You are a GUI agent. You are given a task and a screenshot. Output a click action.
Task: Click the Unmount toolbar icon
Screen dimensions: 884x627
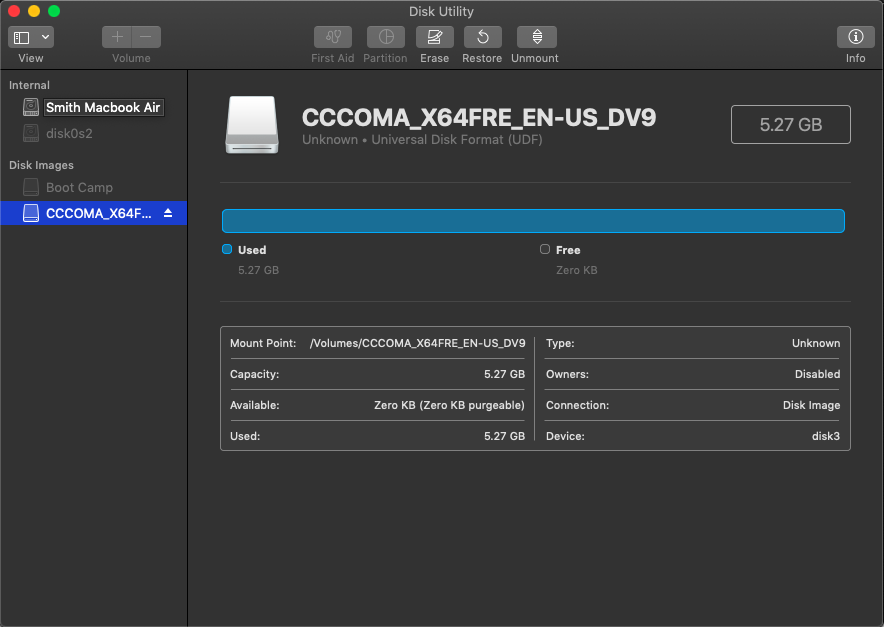click(537, 37)
